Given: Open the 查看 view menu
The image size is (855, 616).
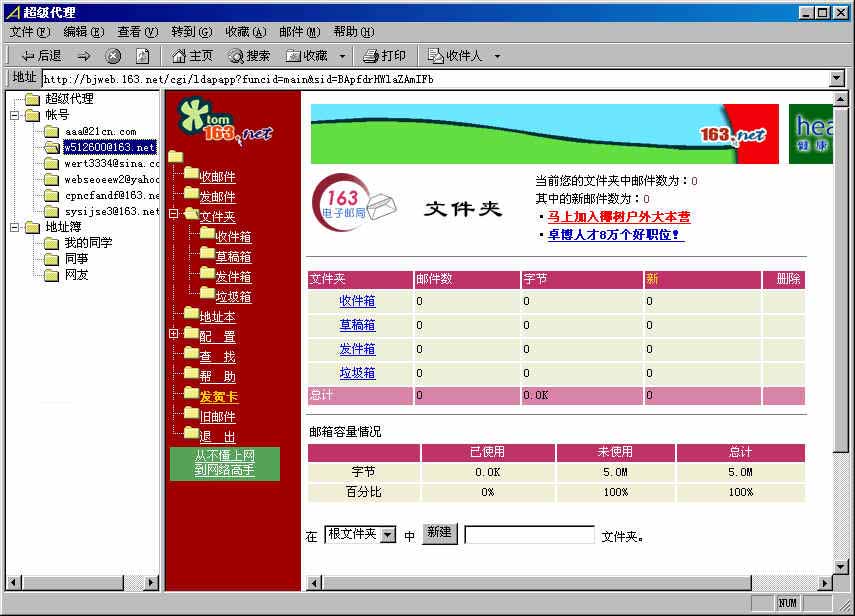Looking at the screenshot, I should coord(137,32).
